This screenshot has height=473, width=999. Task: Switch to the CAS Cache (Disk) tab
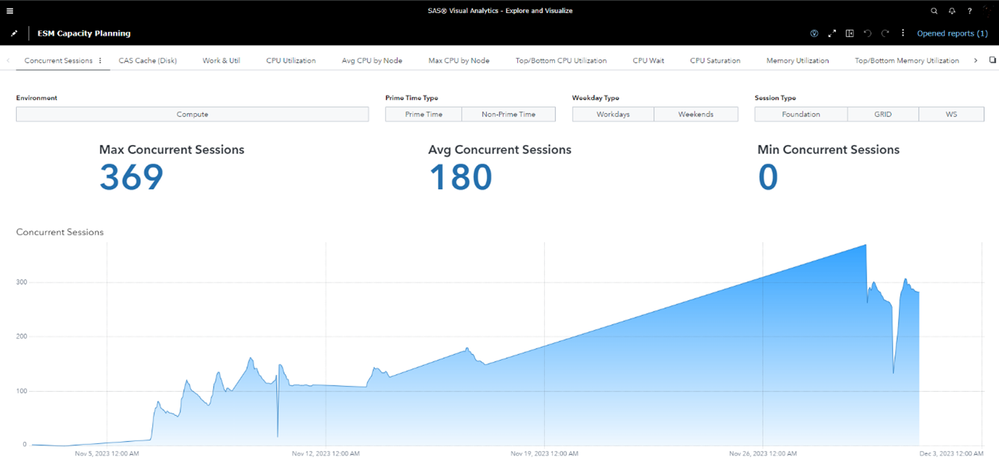[147, 61]
